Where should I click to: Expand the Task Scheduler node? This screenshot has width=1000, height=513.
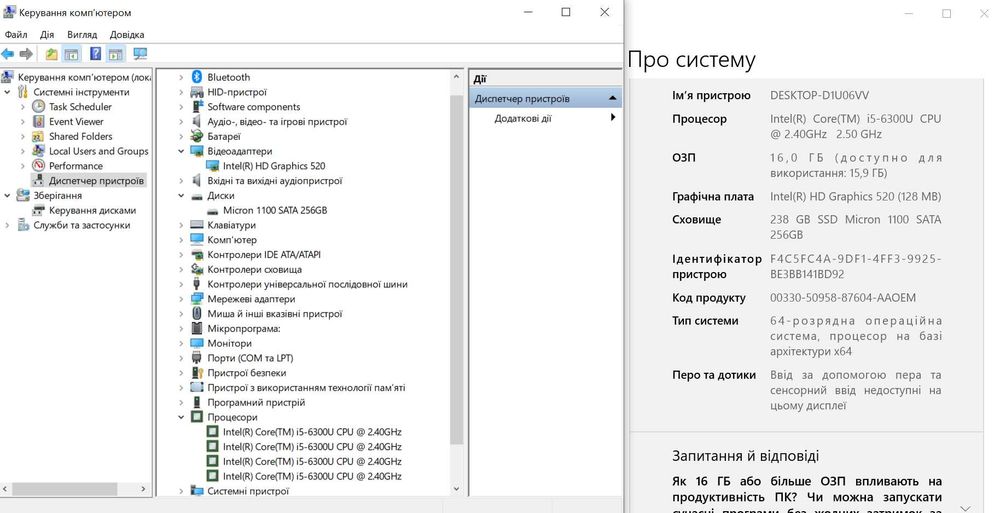tap(23, 107)
